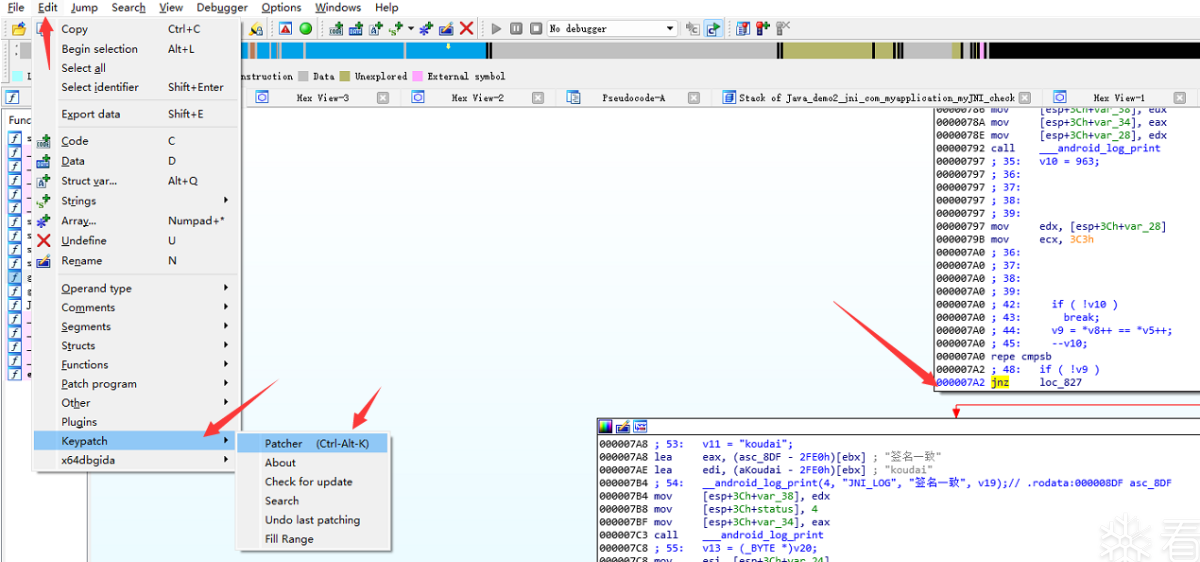Close the Hex View-3 tab
The image size is (1200, 562).
pos(383,97)
